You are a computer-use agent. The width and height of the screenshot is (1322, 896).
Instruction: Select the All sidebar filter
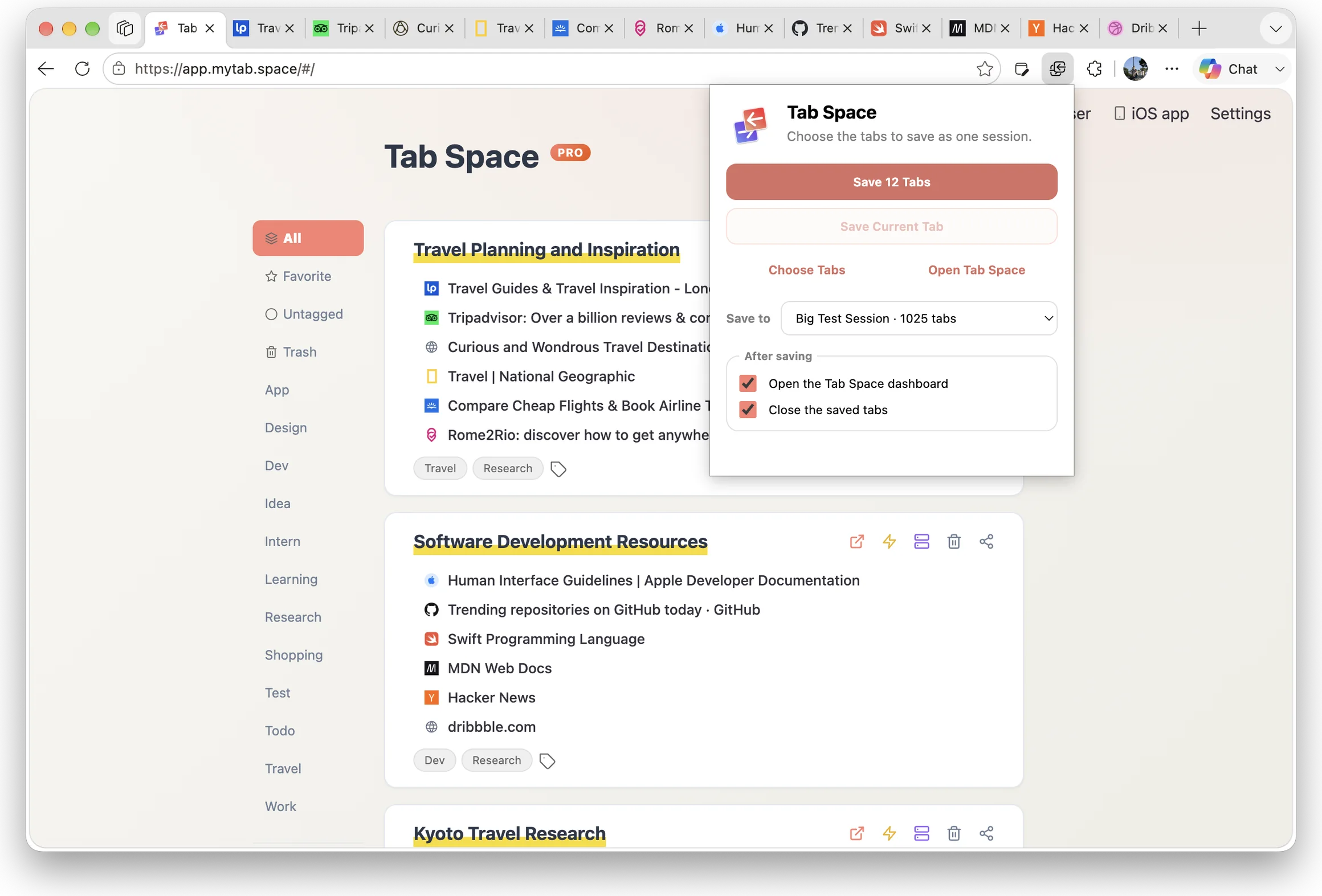click(308, 238)
